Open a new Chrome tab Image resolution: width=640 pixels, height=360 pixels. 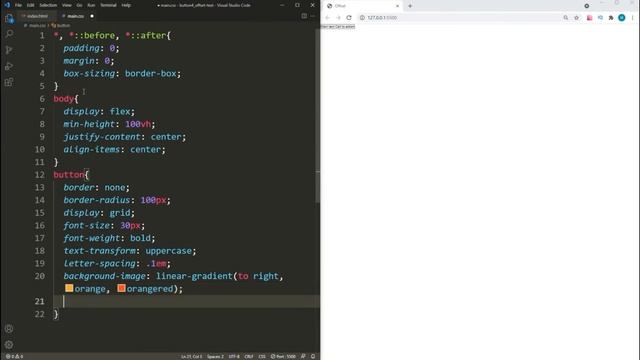point(410,6)
